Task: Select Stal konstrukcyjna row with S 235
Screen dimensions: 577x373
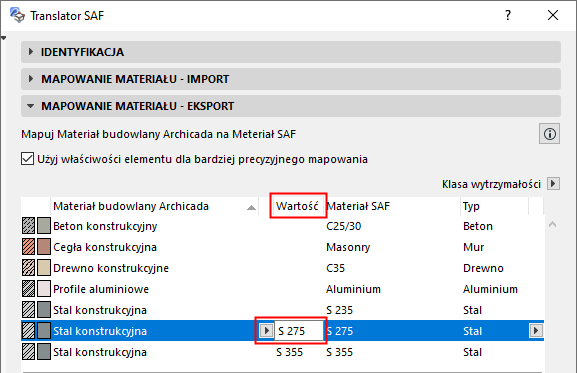Action: 282,310
